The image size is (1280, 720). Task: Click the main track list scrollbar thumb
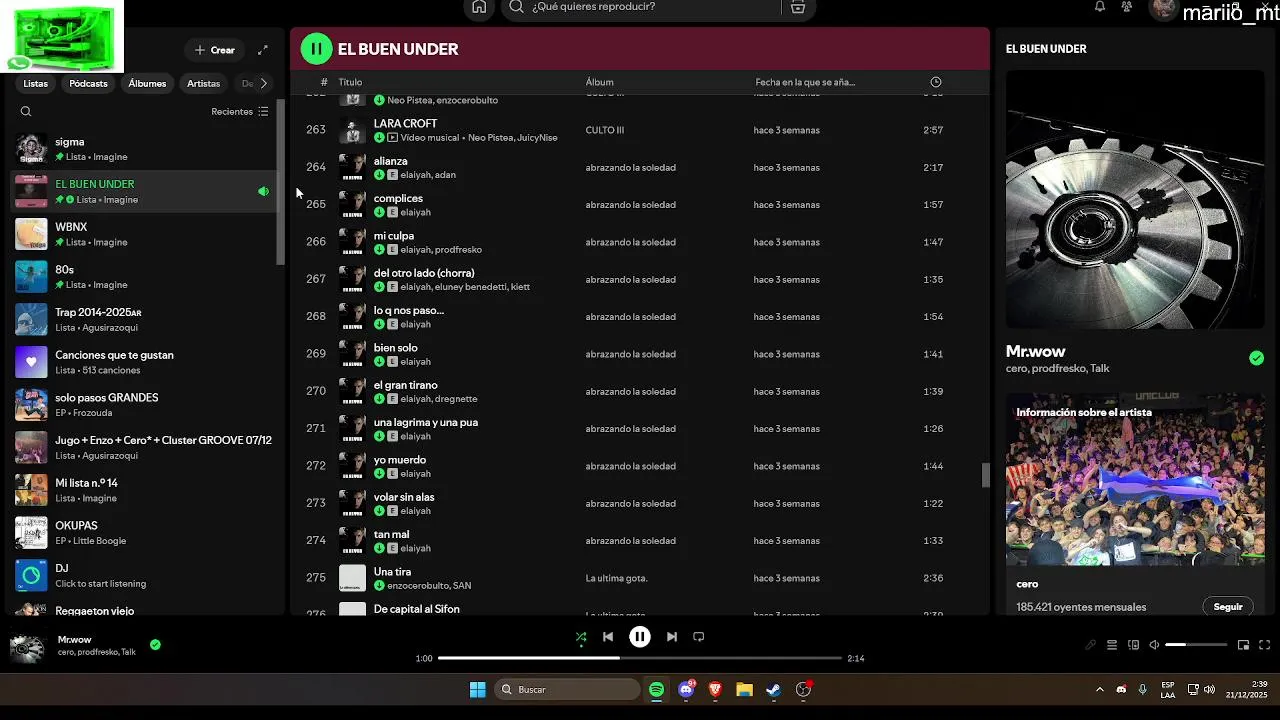point(985,475)
